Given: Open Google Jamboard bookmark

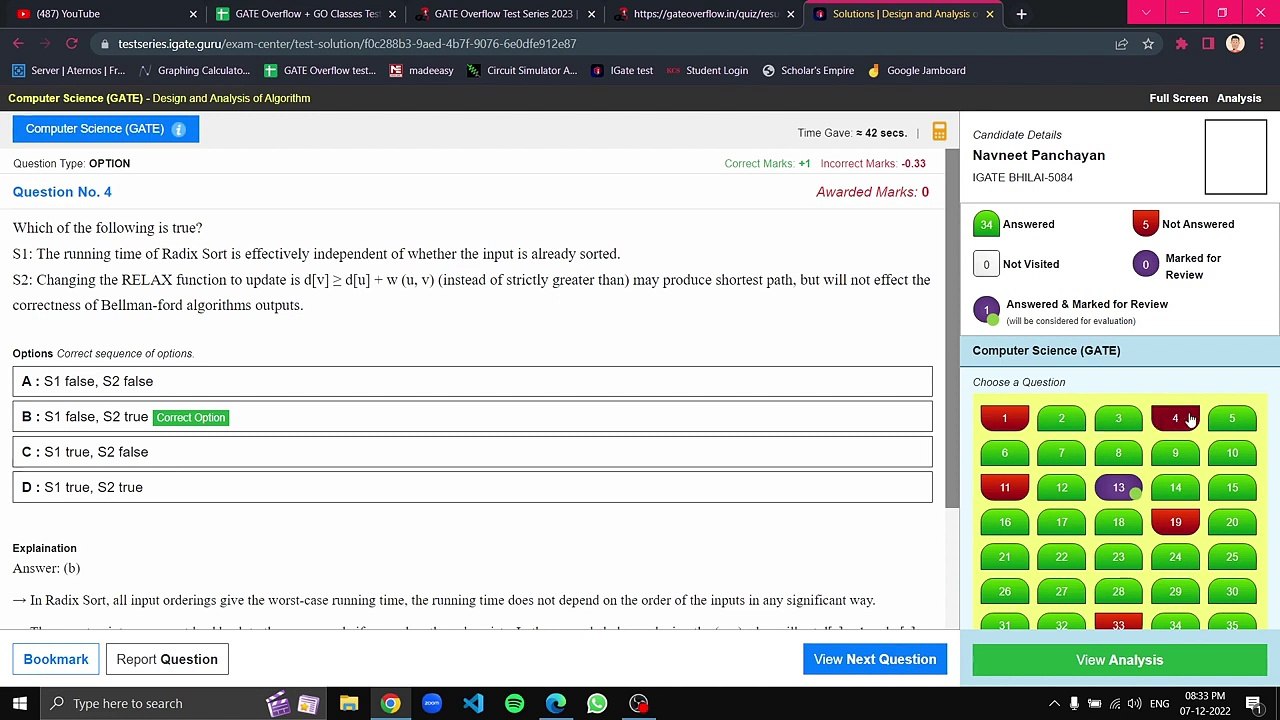Looking at the screenshot, I should [916, 71].
